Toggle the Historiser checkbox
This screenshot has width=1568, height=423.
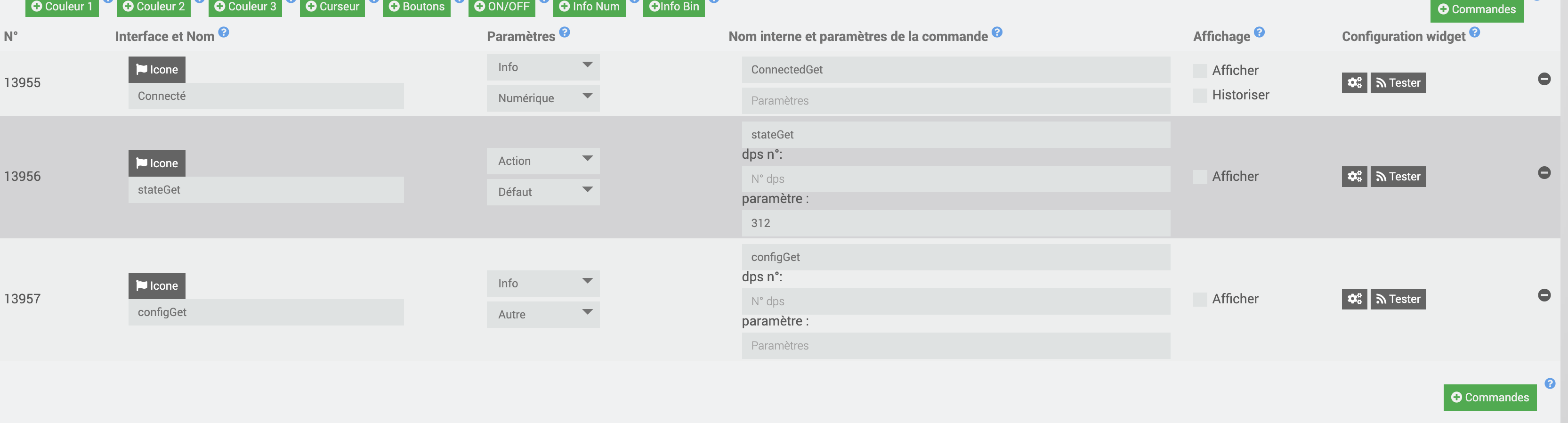(x=1200, y=96)
